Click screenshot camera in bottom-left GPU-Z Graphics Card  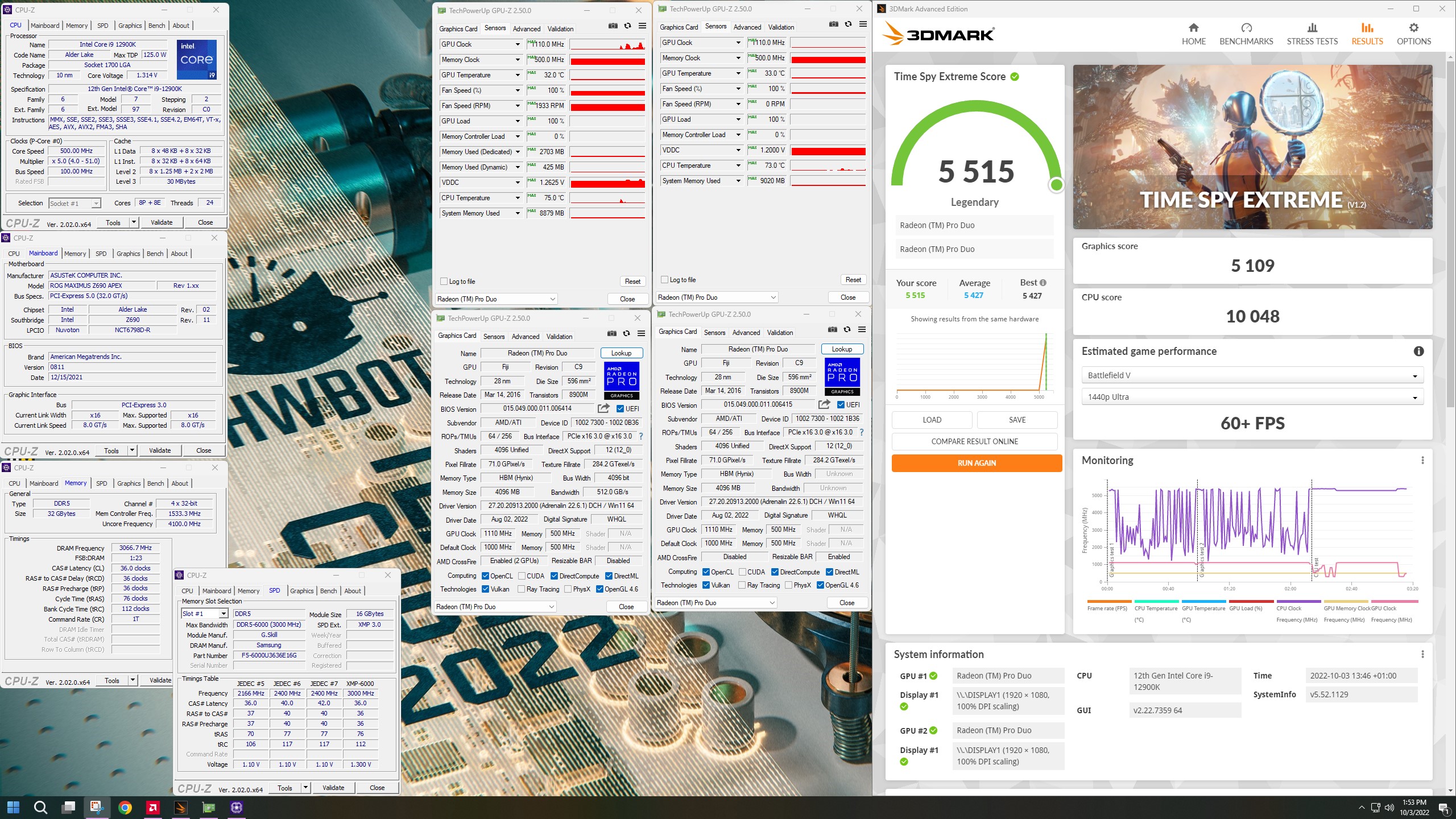click(x=611, y=334)
